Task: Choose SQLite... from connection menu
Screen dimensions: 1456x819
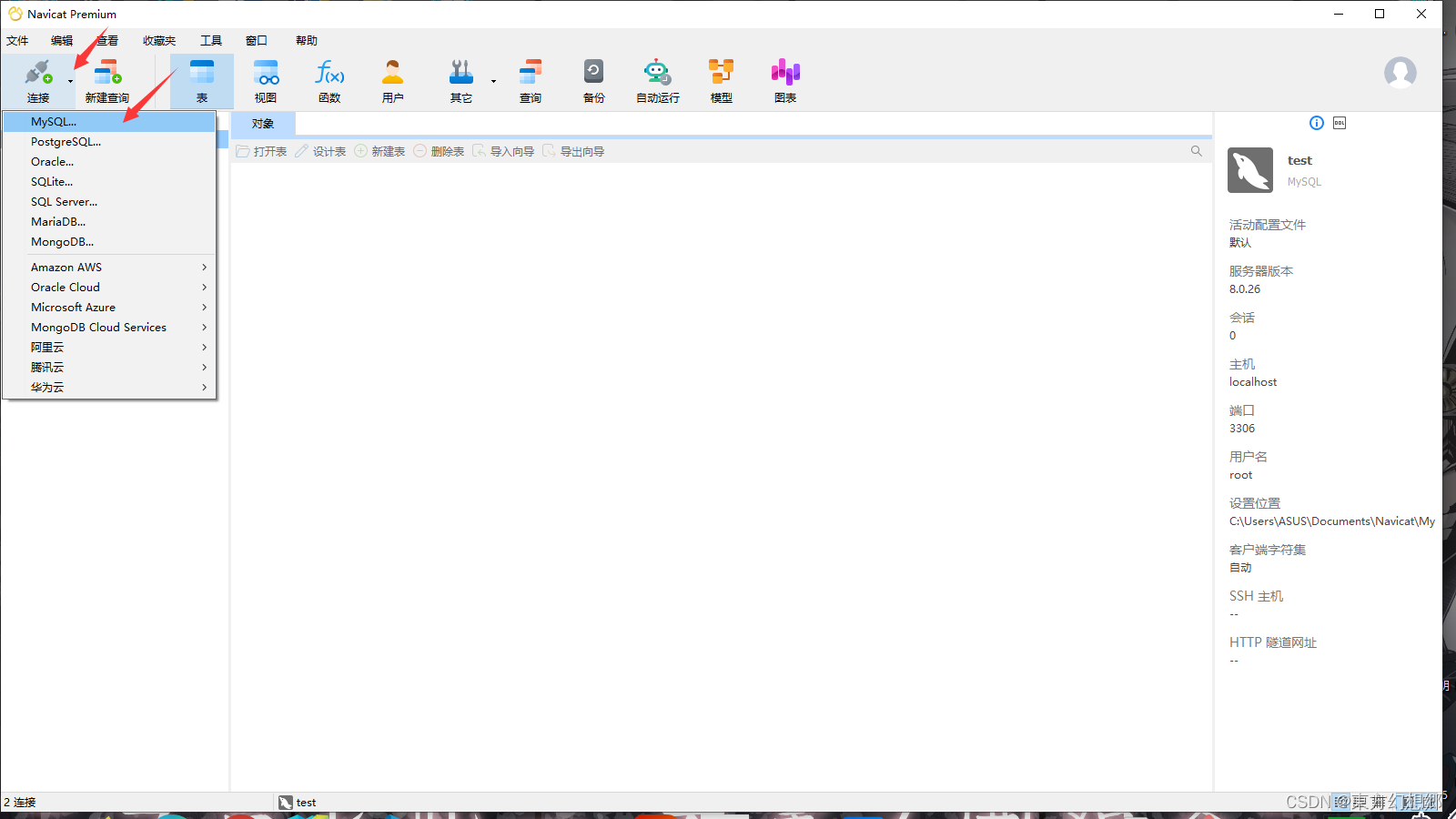Action: (109, 182)
